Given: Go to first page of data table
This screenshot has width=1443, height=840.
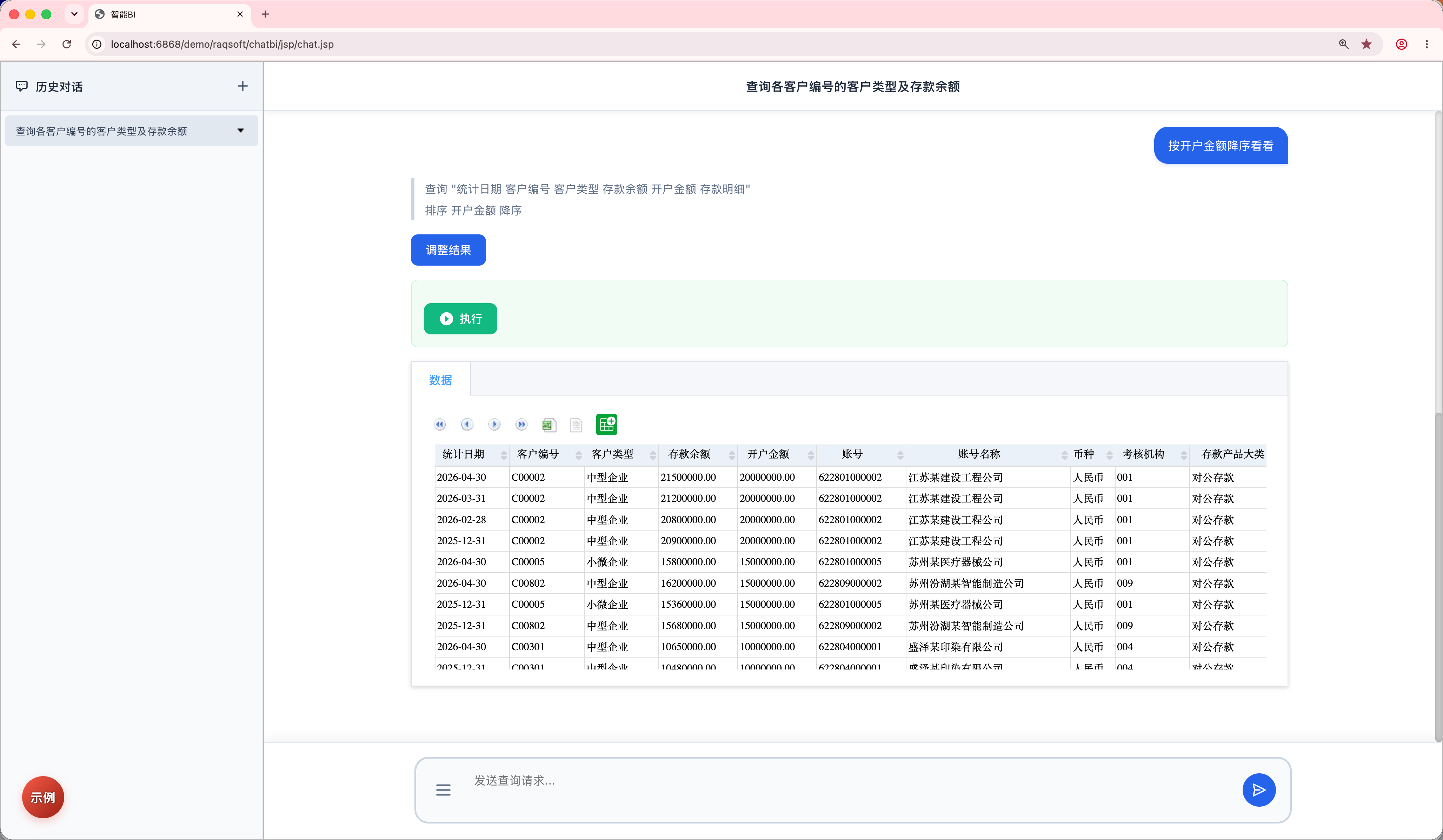Looking at the screenshot, I should coord(440,424).
